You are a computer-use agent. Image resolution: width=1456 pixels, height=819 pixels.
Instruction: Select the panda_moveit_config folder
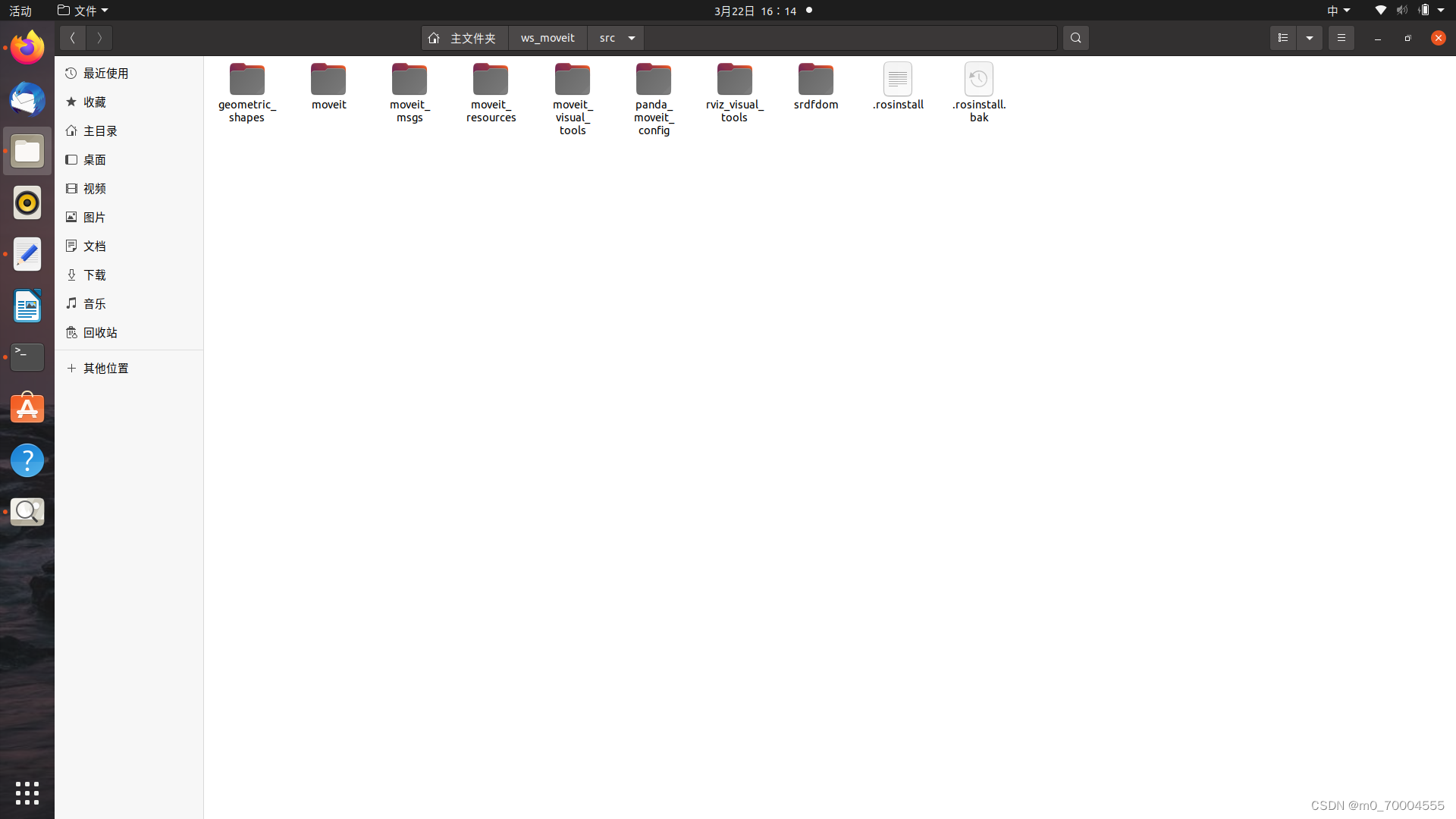[654, 80]
